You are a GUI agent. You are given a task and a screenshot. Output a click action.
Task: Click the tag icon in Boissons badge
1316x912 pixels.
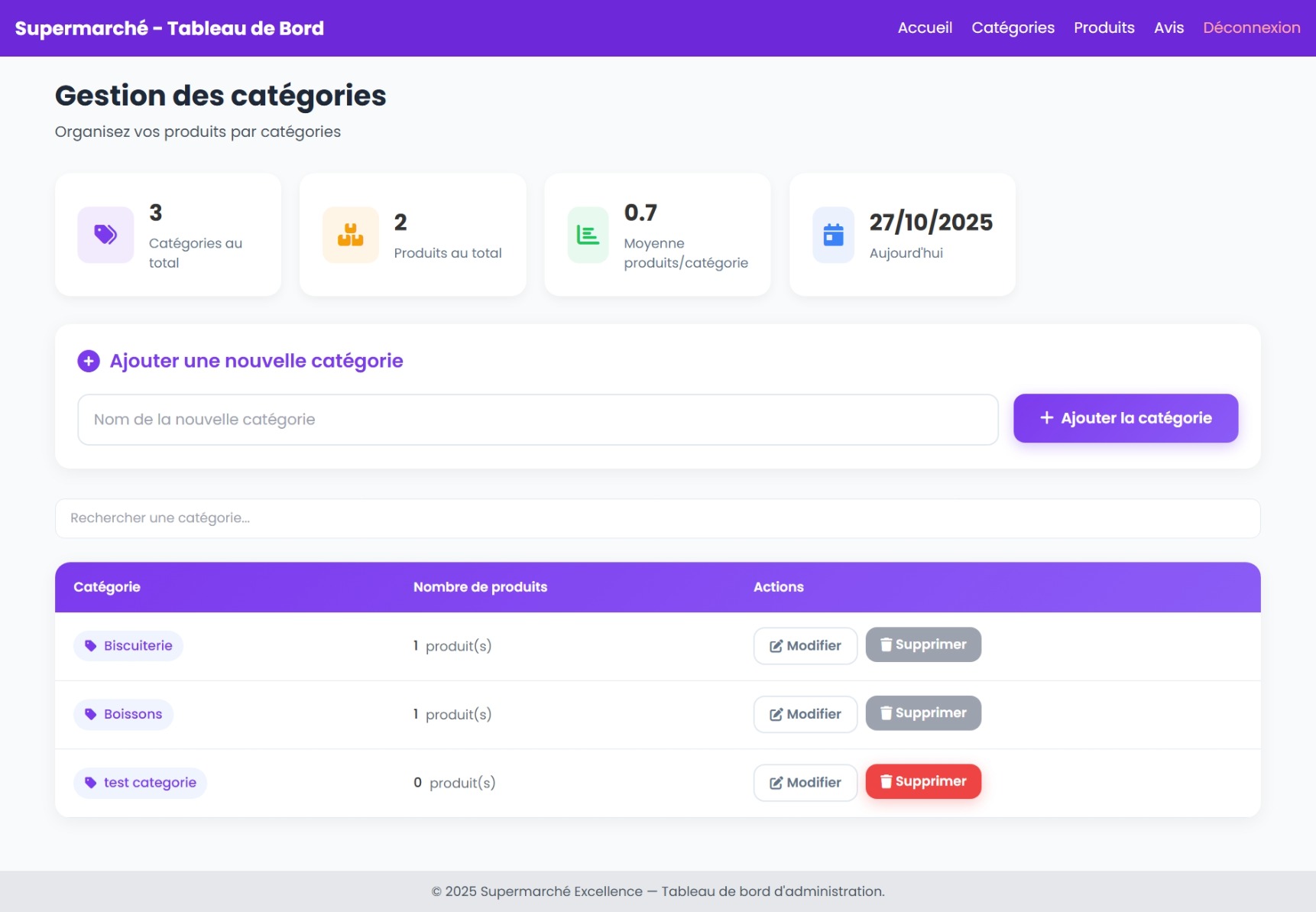(x=91, y=714)
